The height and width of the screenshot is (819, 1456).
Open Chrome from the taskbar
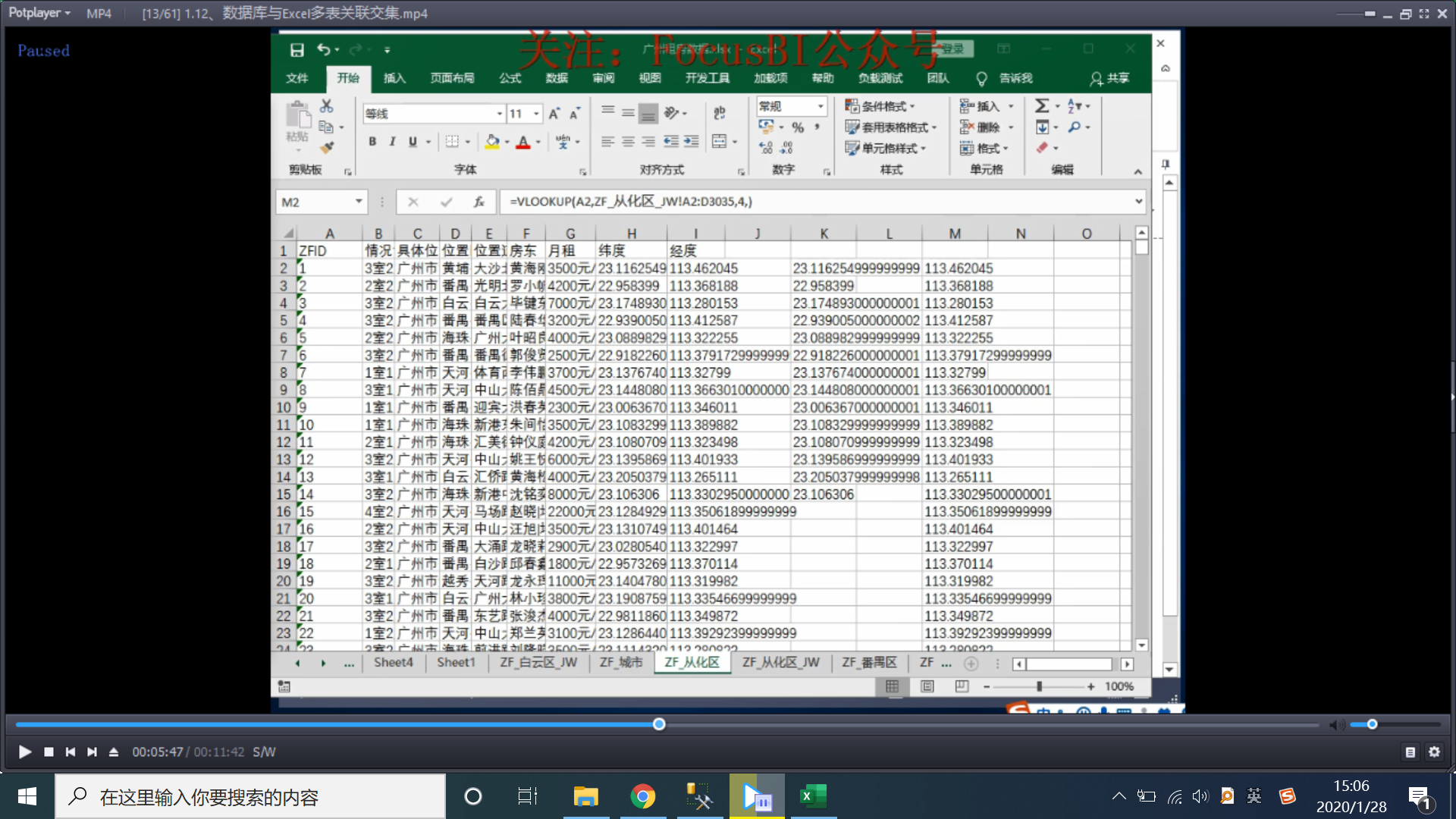pyautogui.click(x=642, y=796)
